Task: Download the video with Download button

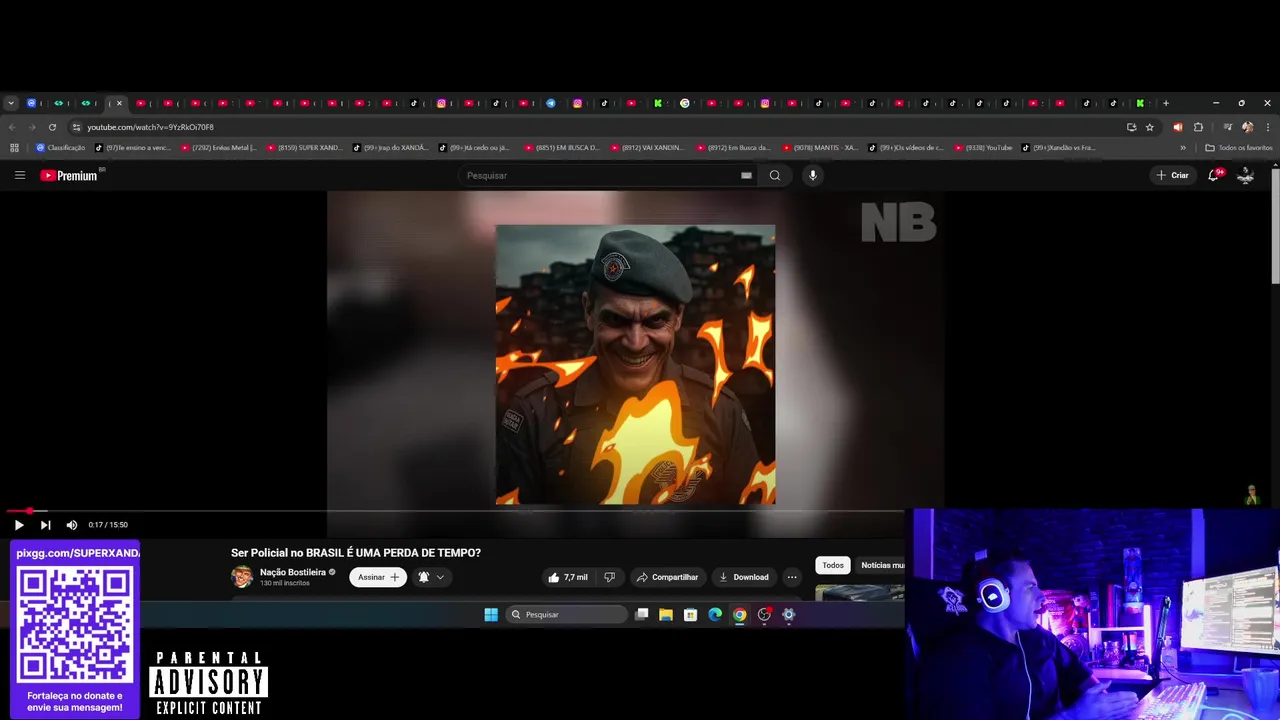Action: (x=743, y=577)
